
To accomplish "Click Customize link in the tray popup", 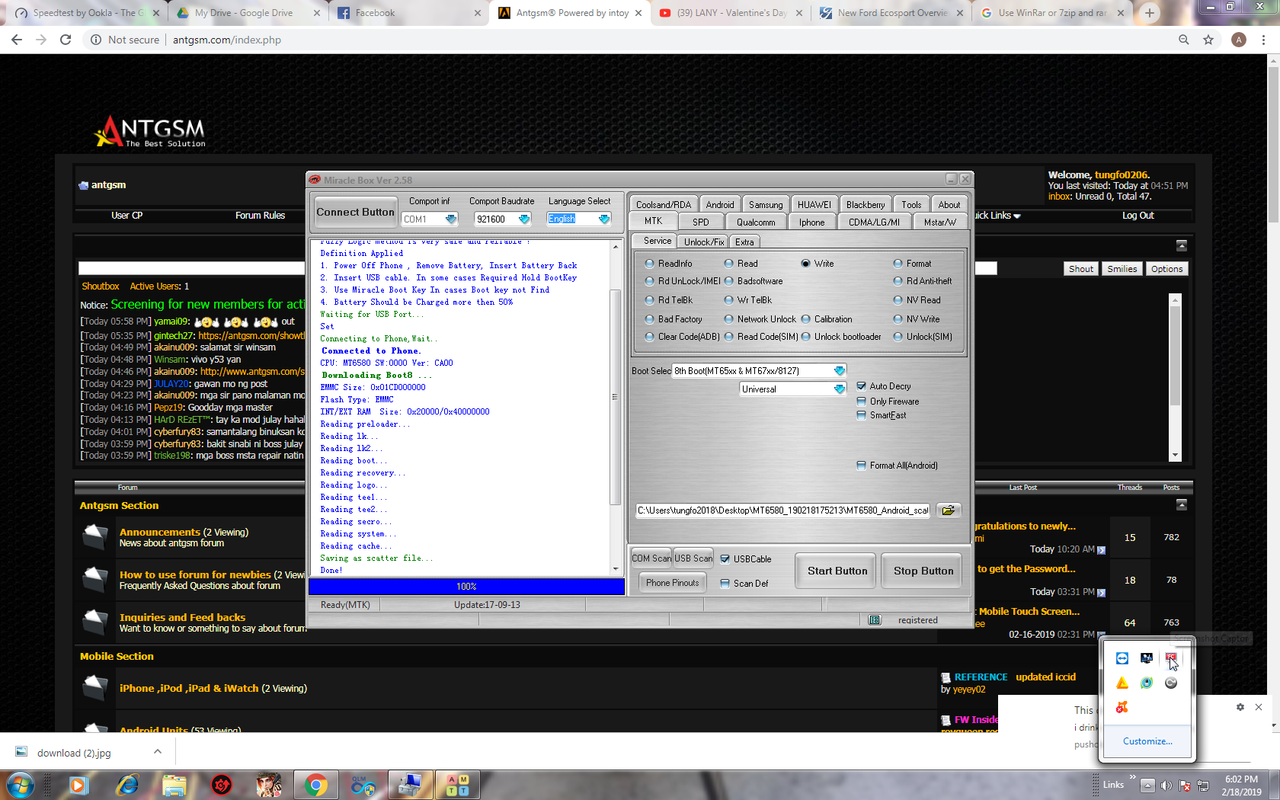I will tap(1147, 741).
